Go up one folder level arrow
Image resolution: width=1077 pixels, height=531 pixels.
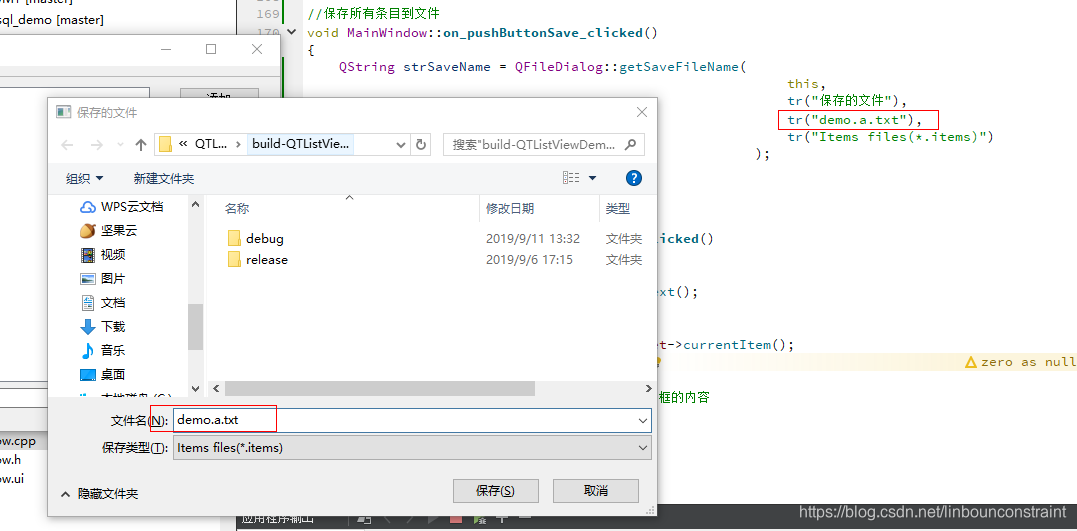[x=141, y=144]
